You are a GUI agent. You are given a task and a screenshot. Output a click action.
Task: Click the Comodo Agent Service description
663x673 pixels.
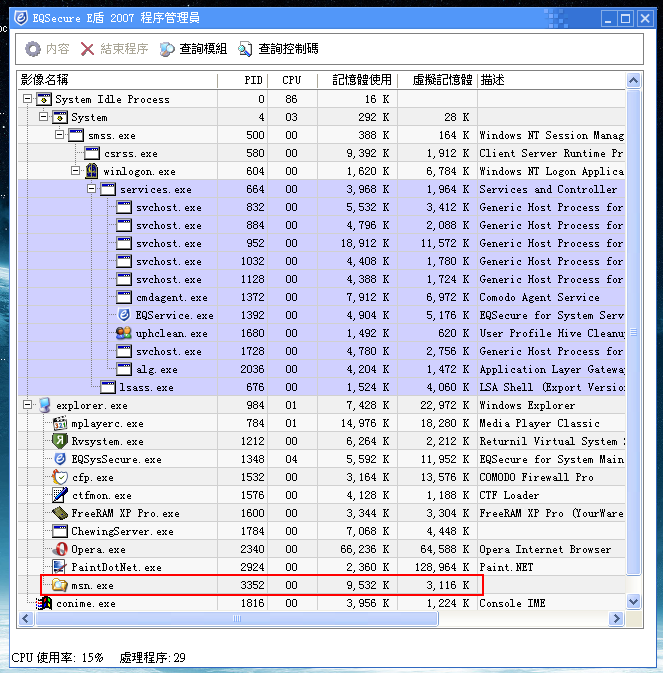539,297
